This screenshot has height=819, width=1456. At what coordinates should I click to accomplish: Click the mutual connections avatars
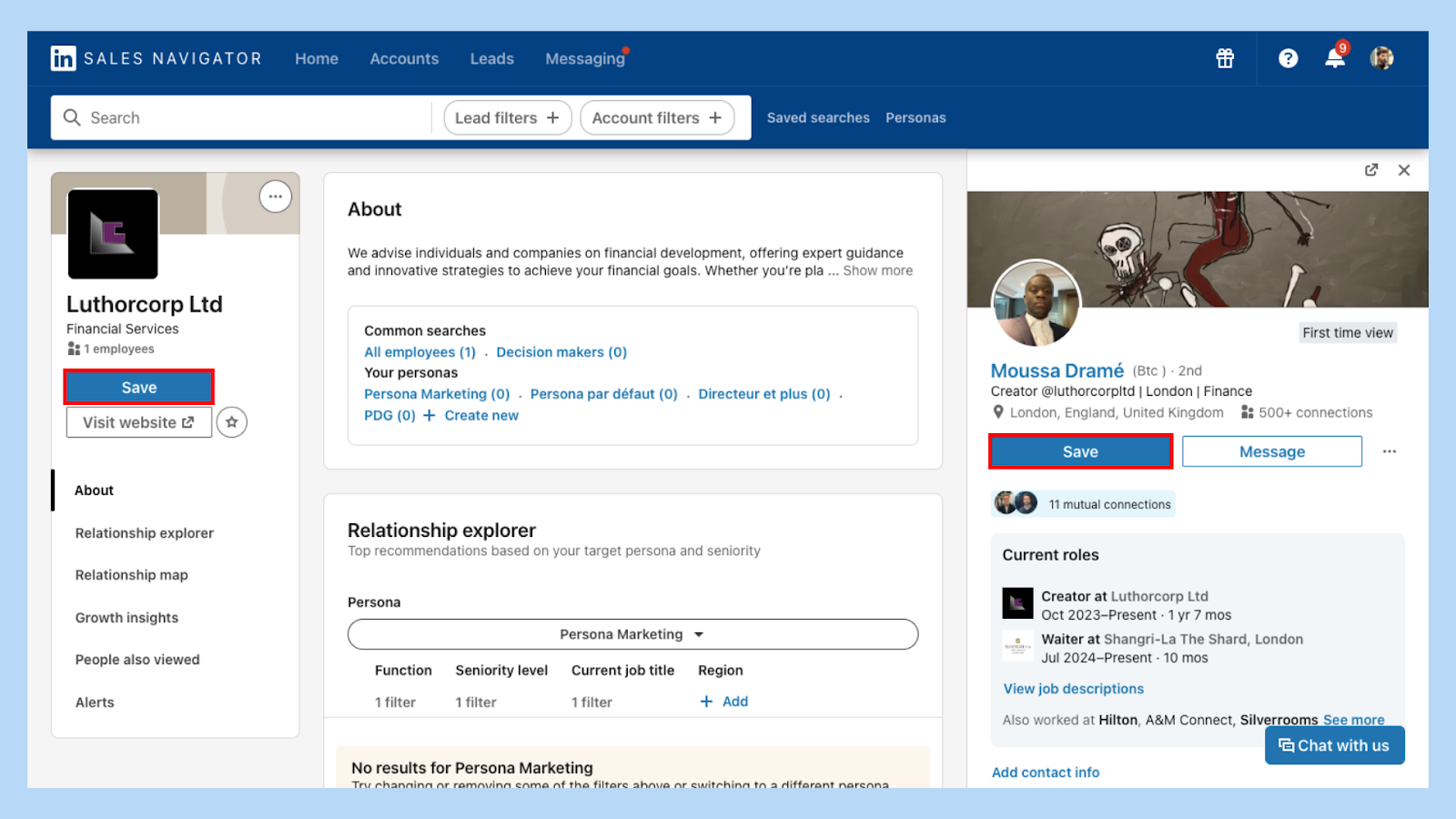coord(1016,503)
